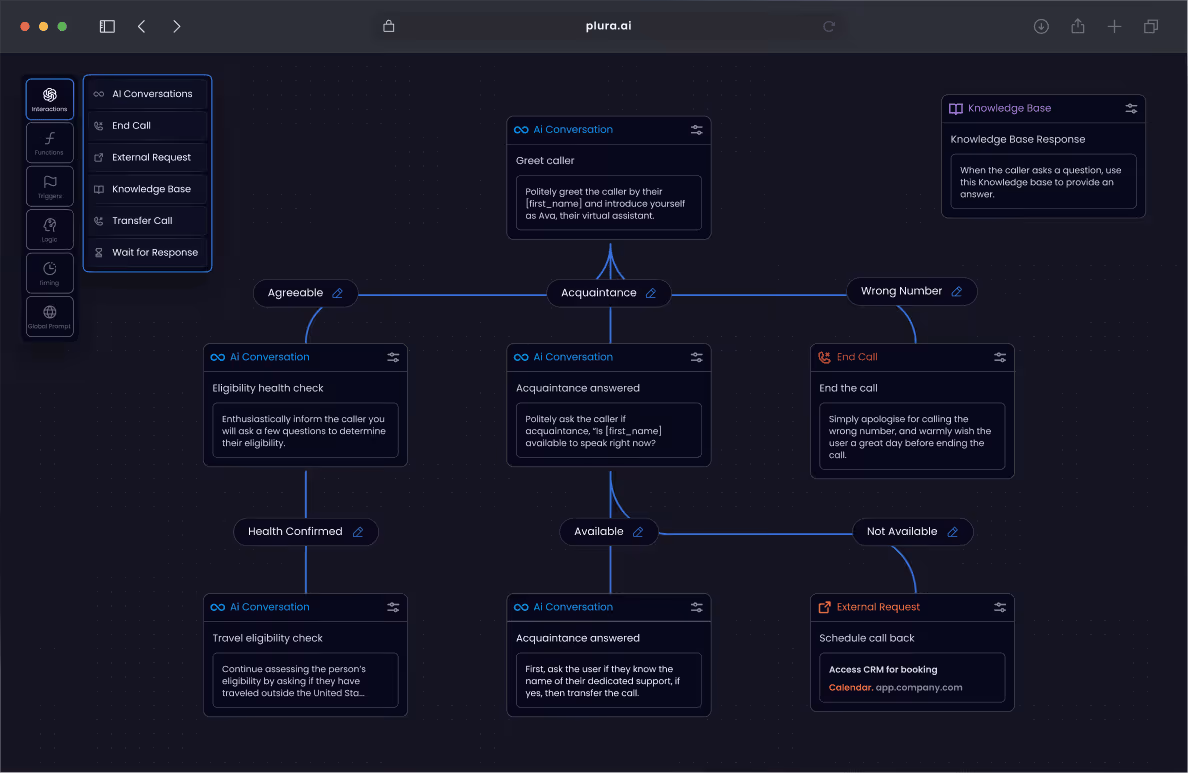
Task: Open the Global Prompt editor
Action: click(49, 316)
